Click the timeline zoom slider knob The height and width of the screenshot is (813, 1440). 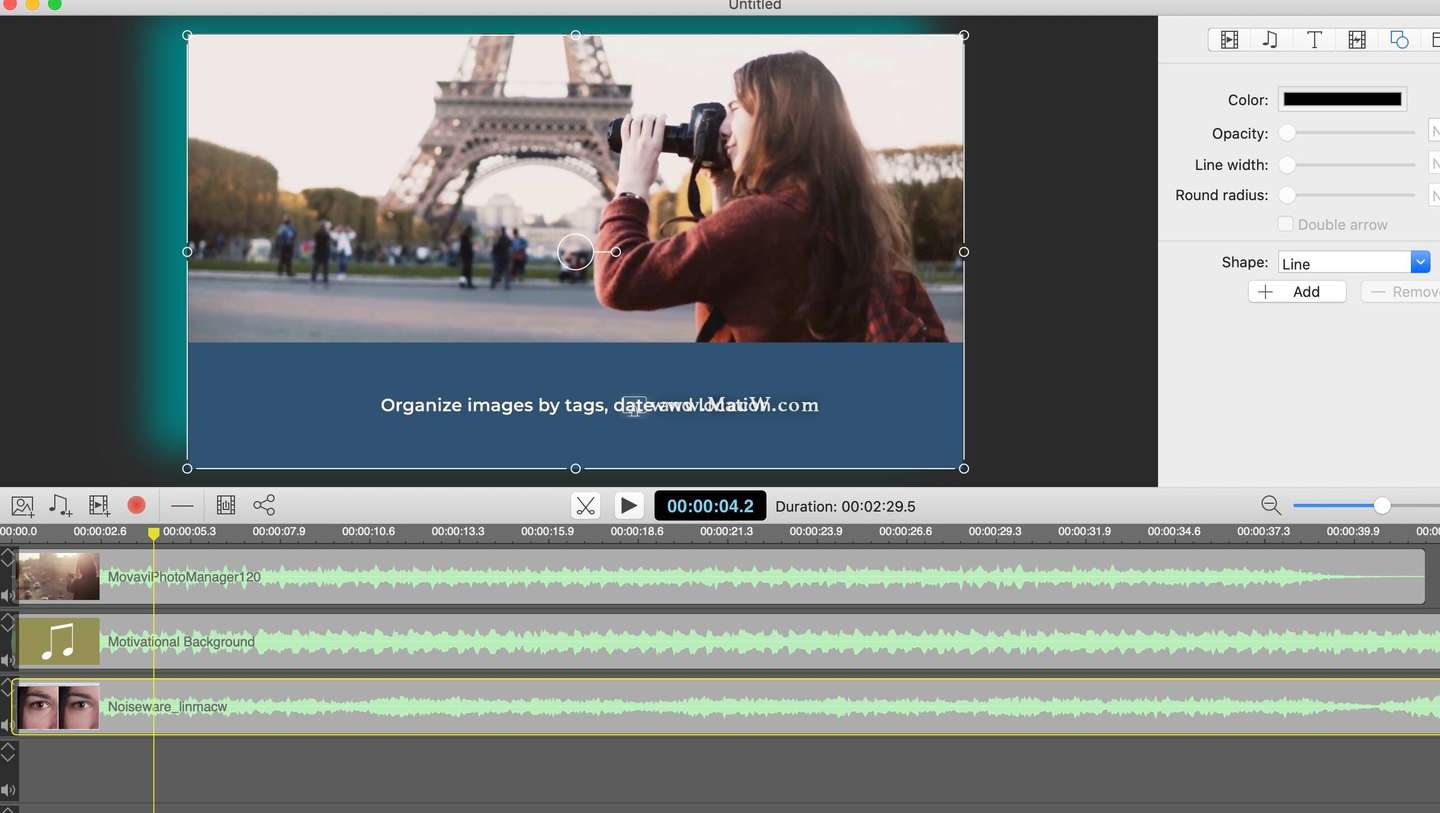tap(1382, 506)
